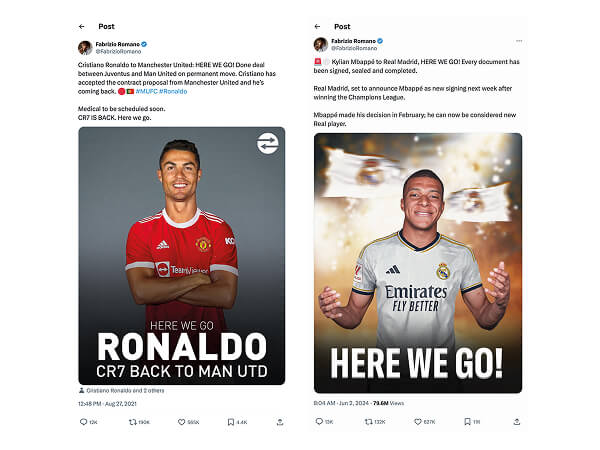600x450 pixels.
Task: Open reply icon with 13K comments
Action: coord(319,421)
